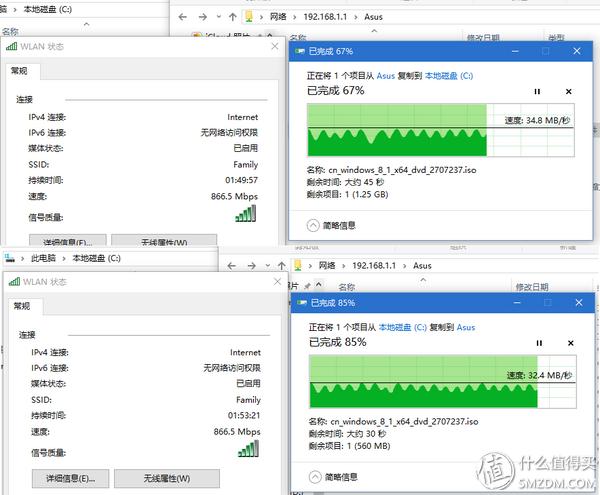Open 本地磁盘 (C:) link in 67% dialog
The width and height of the screenshot is (600, 495).
pyautogui.click(x=449, y=76)
